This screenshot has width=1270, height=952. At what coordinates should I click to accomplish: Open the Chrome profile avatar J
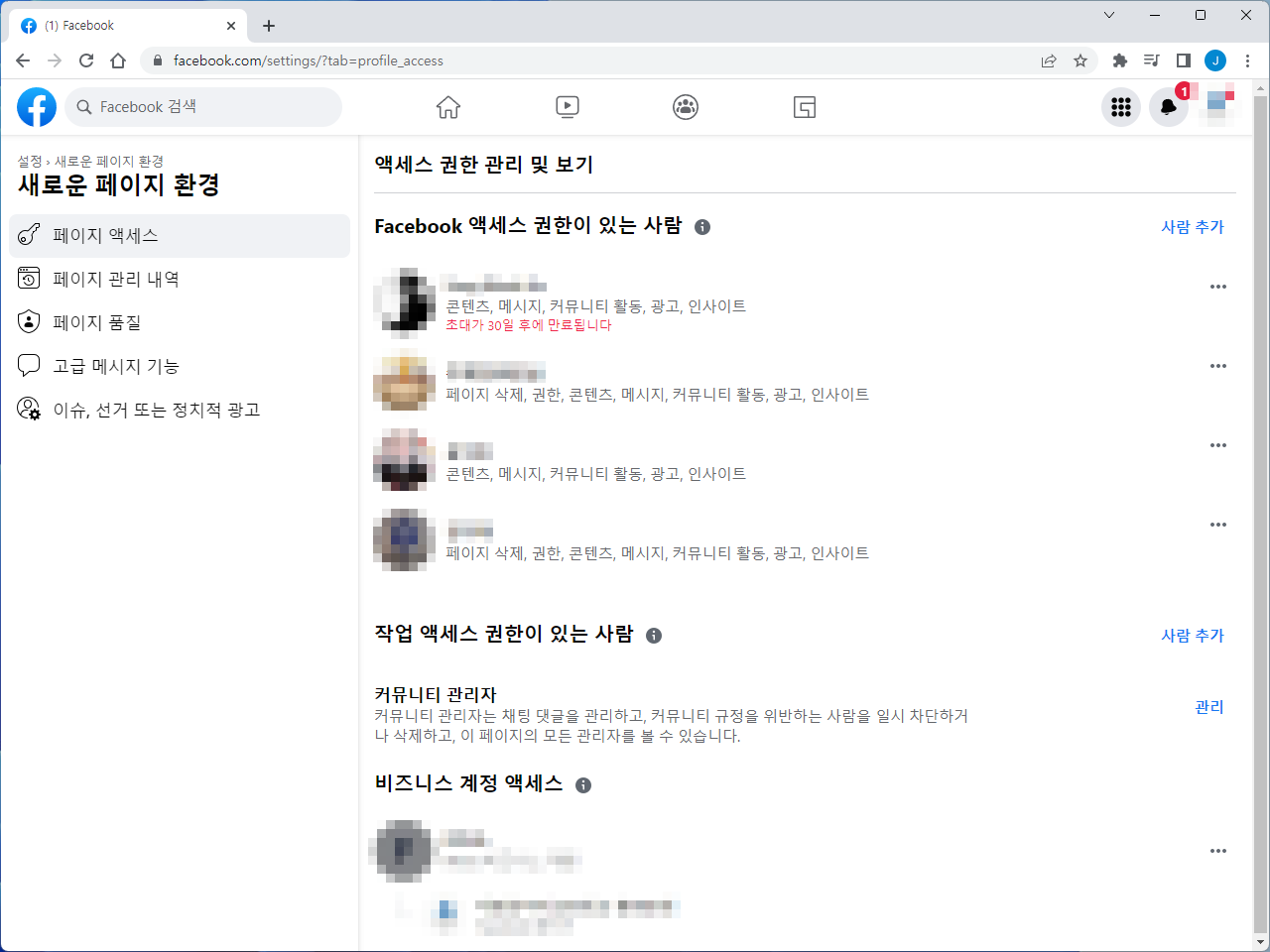pos(1215,60)
